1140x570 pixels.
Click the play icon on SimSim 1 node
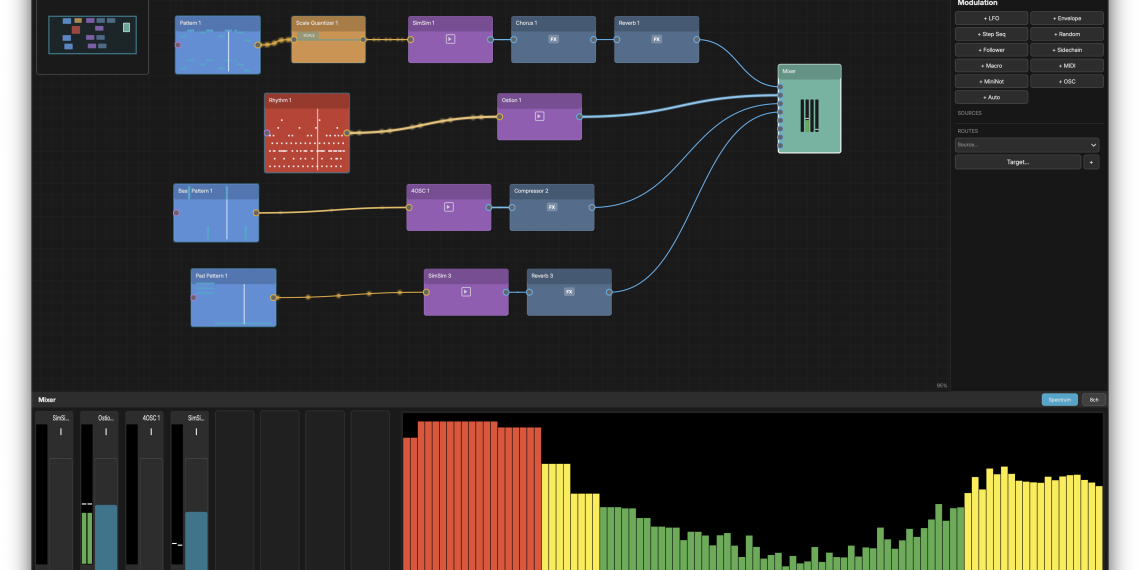pyautogui.click(x=450, y=39)
